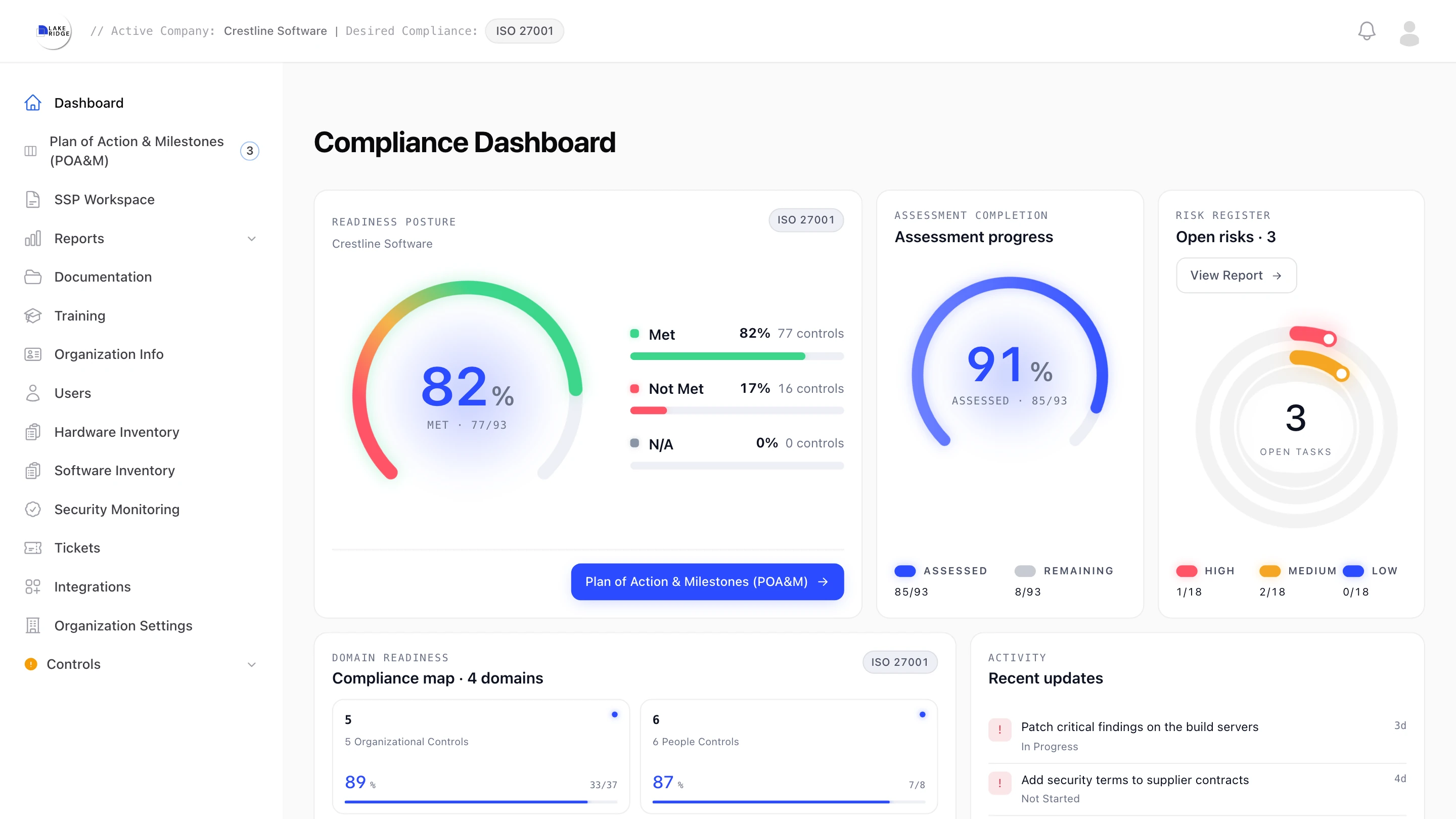
Task: Click the Reports bar chart icon
Action: pyautogui.click(x=33, y=239)
